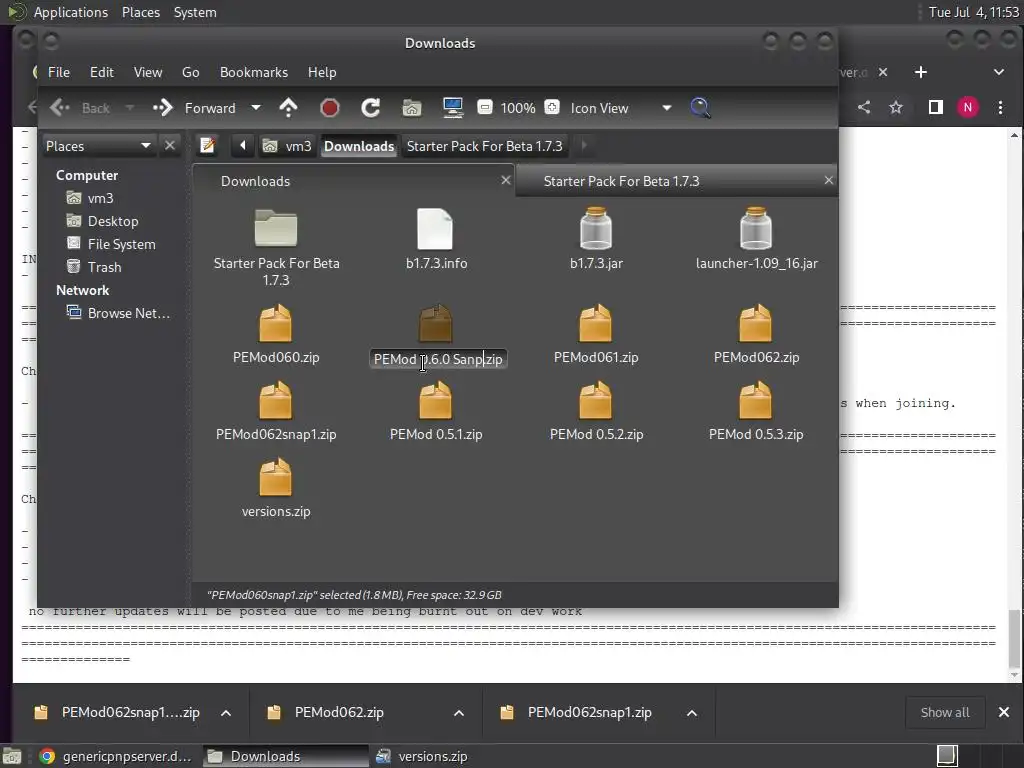Viewport: 1024px width, 768px height.
Task: Click the Computer icon in toolbar
Action: point(452,108)
